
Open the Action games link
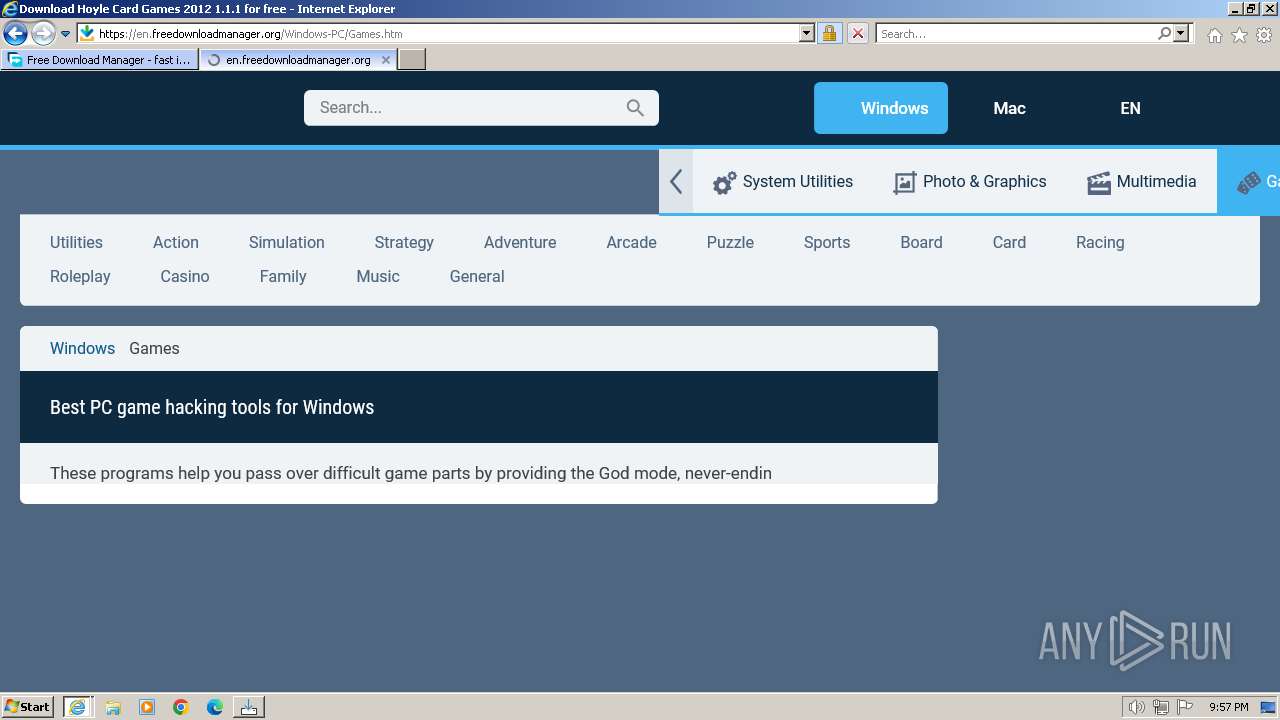[x=176, y=242]
